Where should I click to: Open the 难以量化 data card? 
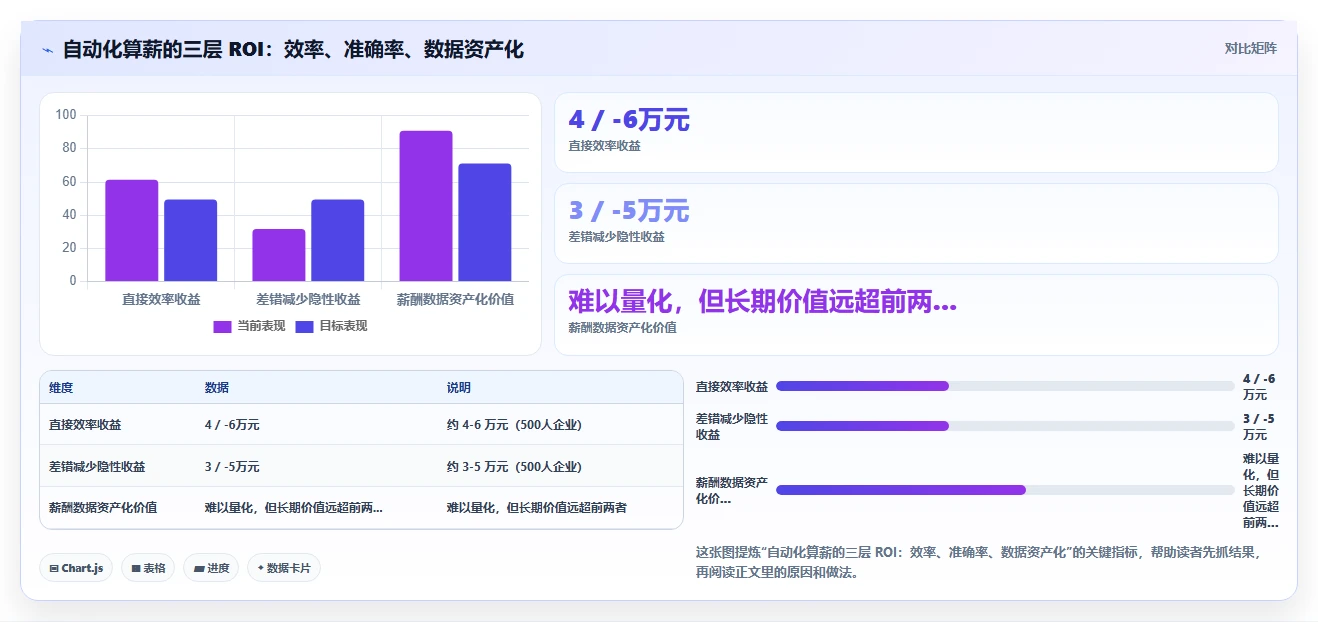click(x=916, y=314)
